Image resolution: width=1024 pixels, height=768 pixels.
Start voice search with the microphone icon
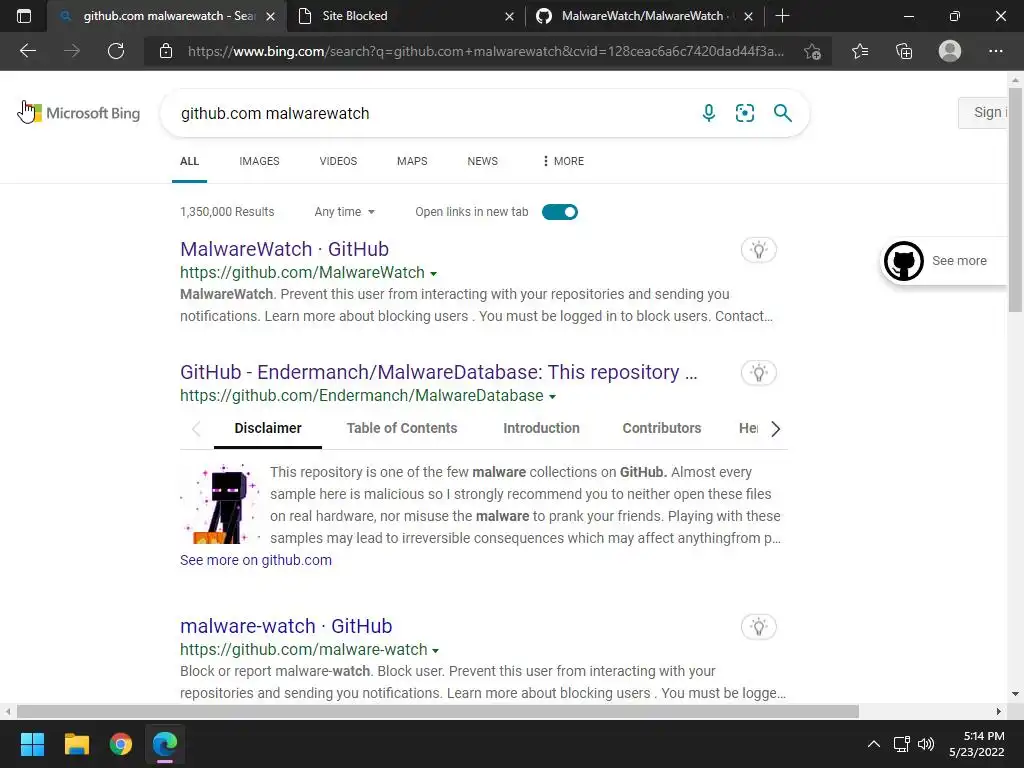(709, 113)
